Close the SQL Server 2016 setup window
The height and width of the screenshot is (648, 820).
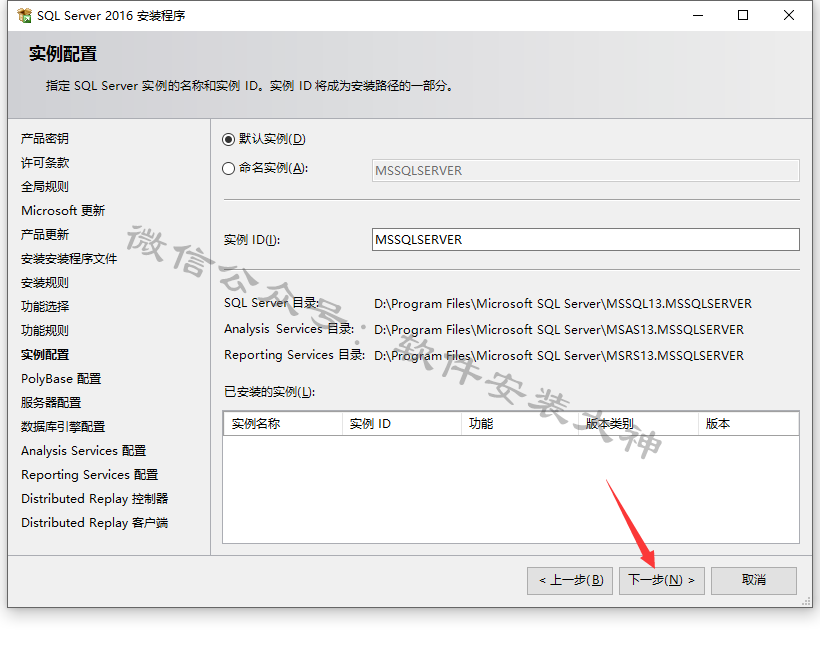[x=789, y=16]
